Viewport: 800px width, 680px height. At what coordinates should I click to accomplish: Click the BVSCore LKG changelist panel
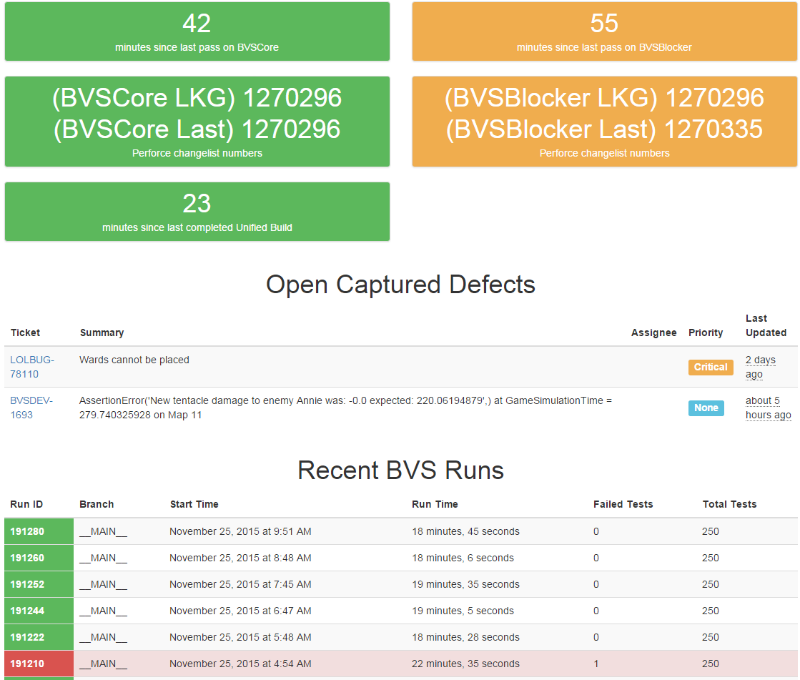click(197, 121)
